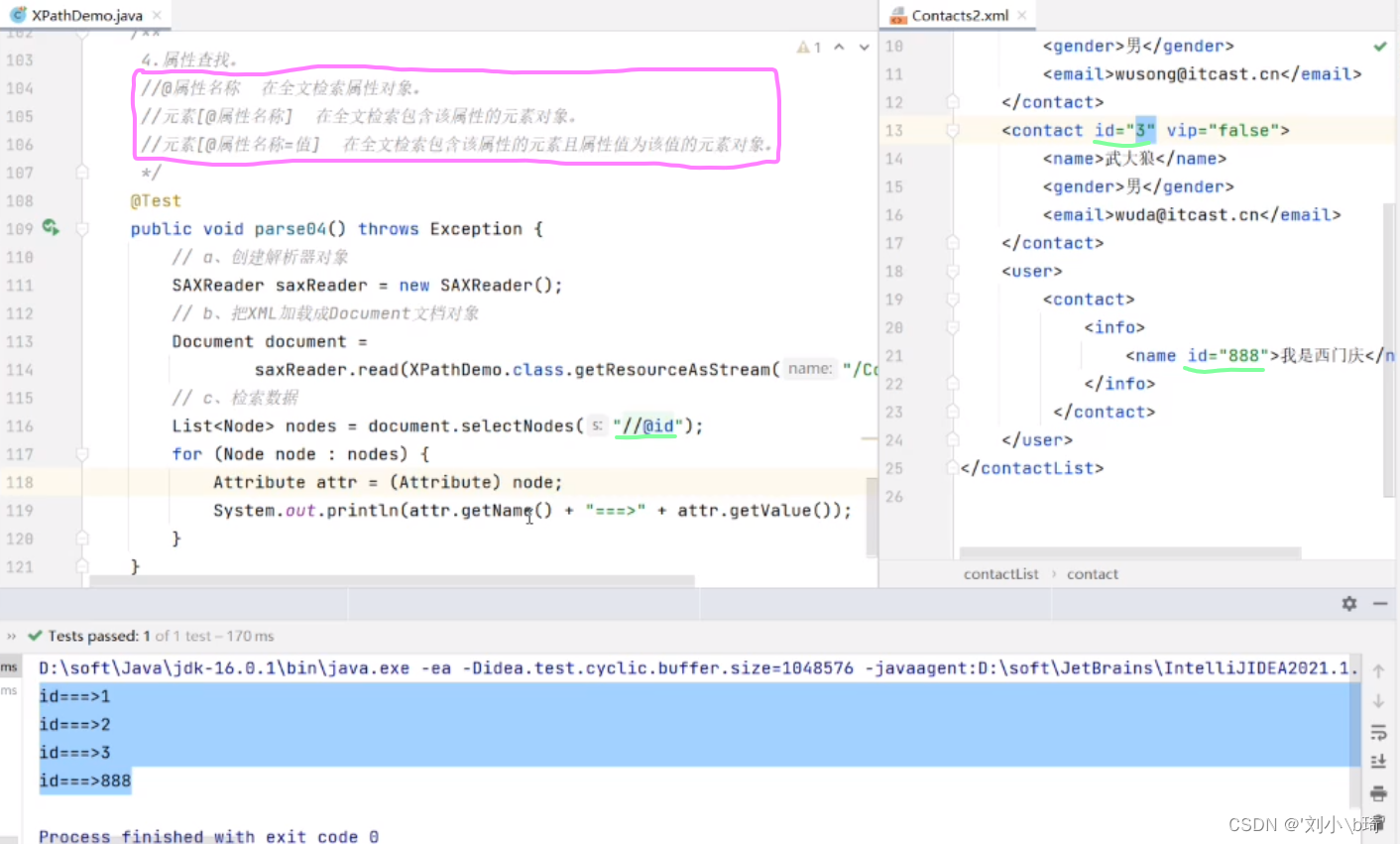
Task: Click XML editor horizontal scrollbar
Action: click(1129, 552)
